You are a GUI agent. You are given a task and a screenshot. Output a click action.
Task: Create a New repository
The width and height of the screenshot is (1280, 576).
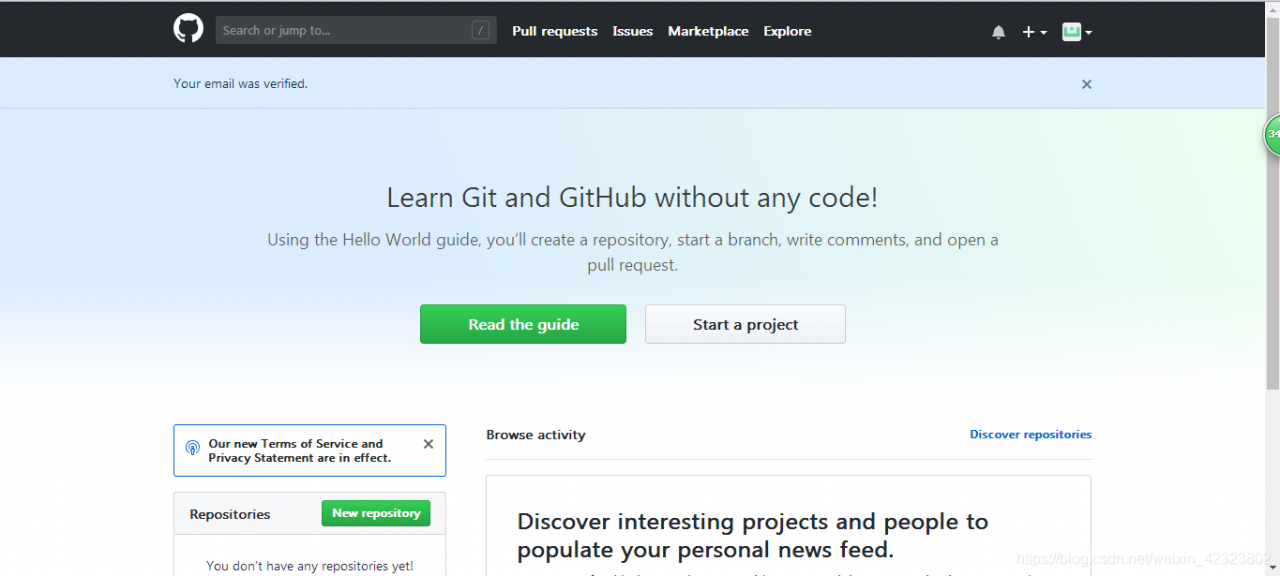coord(376,512)
